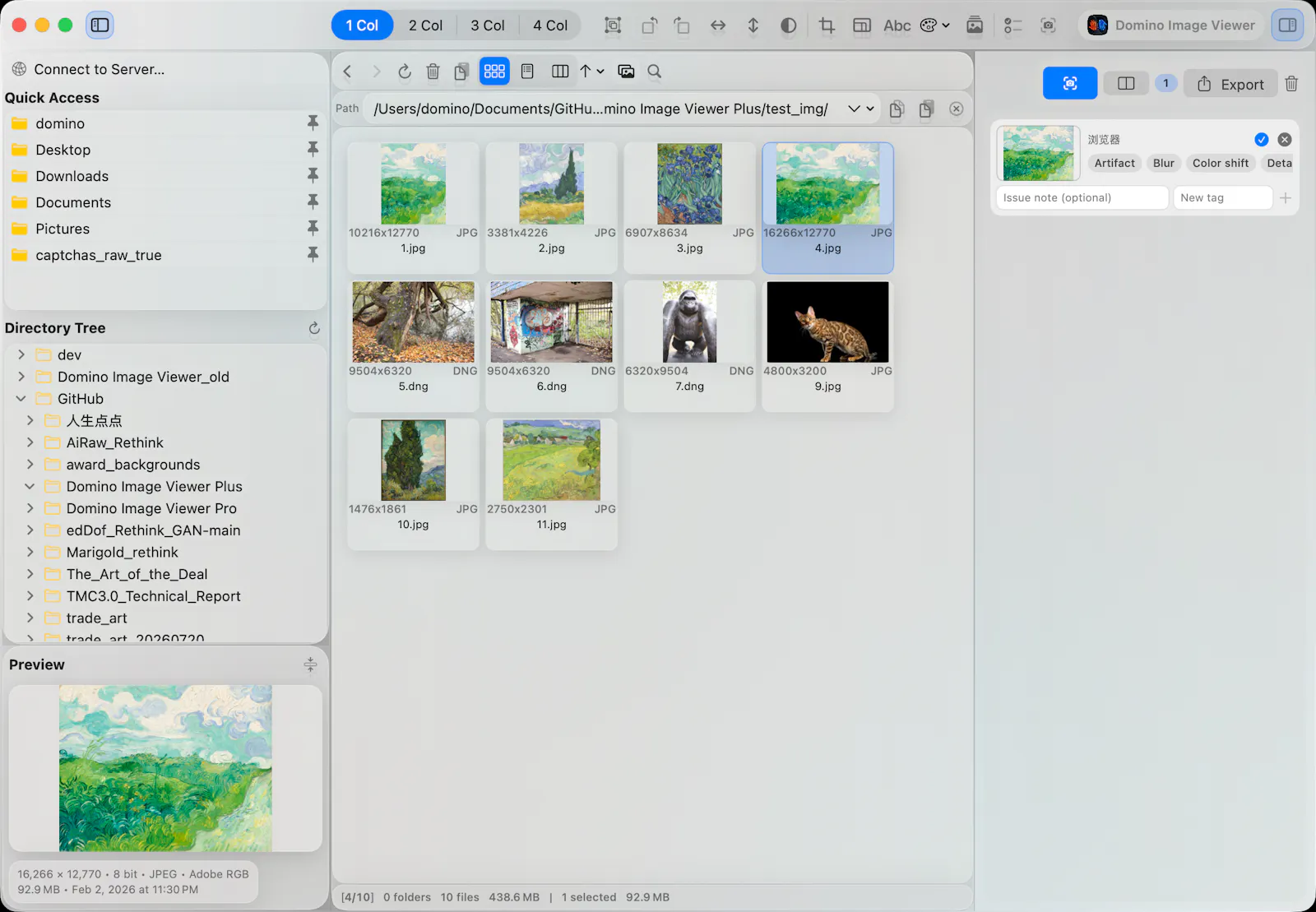
Task: Switch to 4 Col layout
Action: [x=550, y=25]
